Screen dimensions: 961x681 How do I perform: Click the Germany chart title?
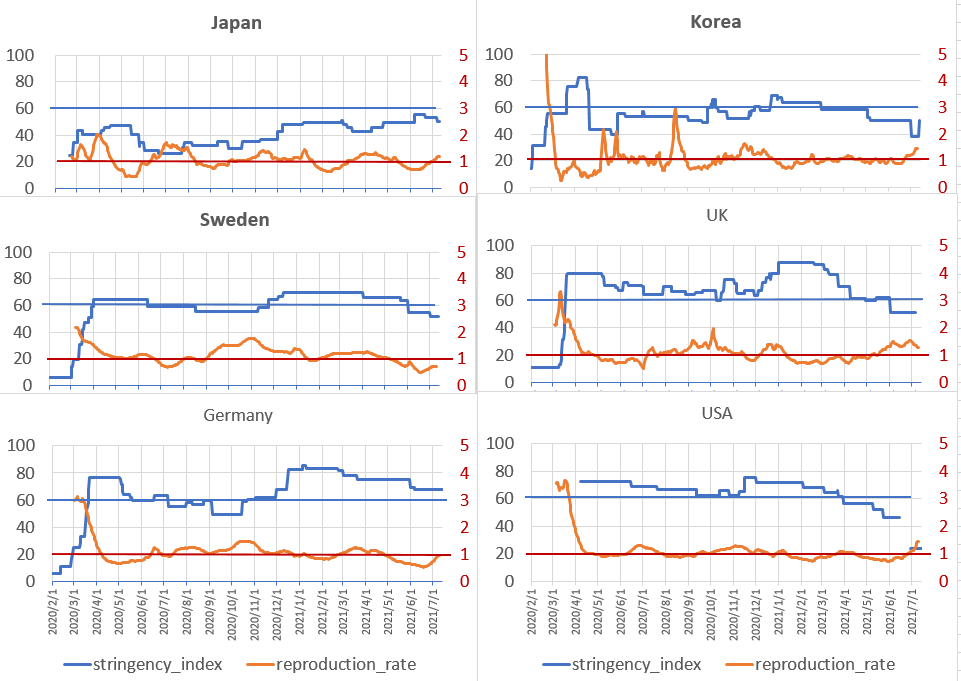click(237, 415)
